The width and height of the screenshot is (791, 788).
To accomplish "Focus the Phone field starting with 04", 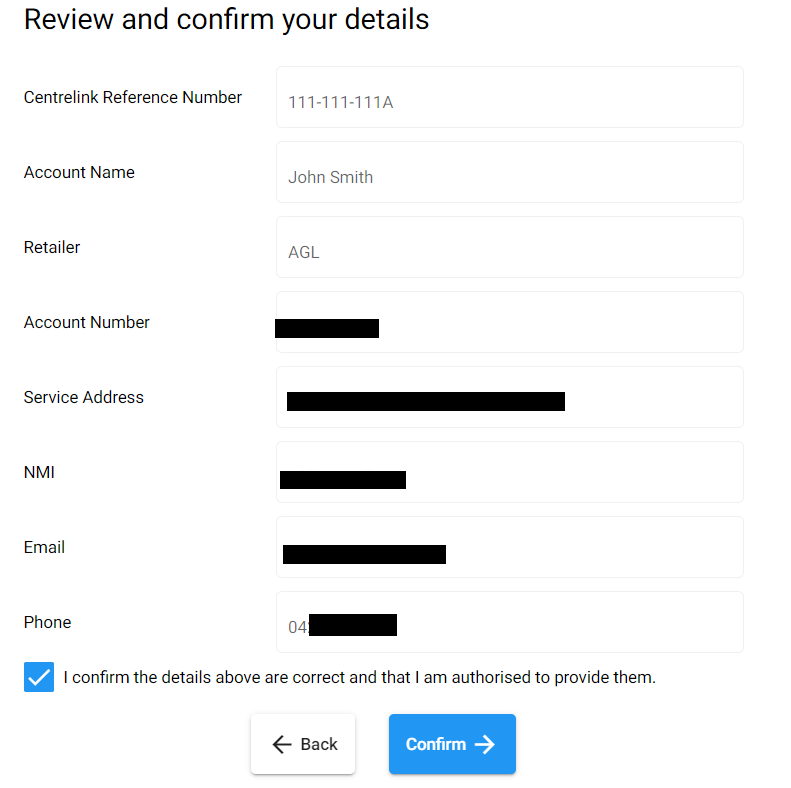I will (510, 622).
